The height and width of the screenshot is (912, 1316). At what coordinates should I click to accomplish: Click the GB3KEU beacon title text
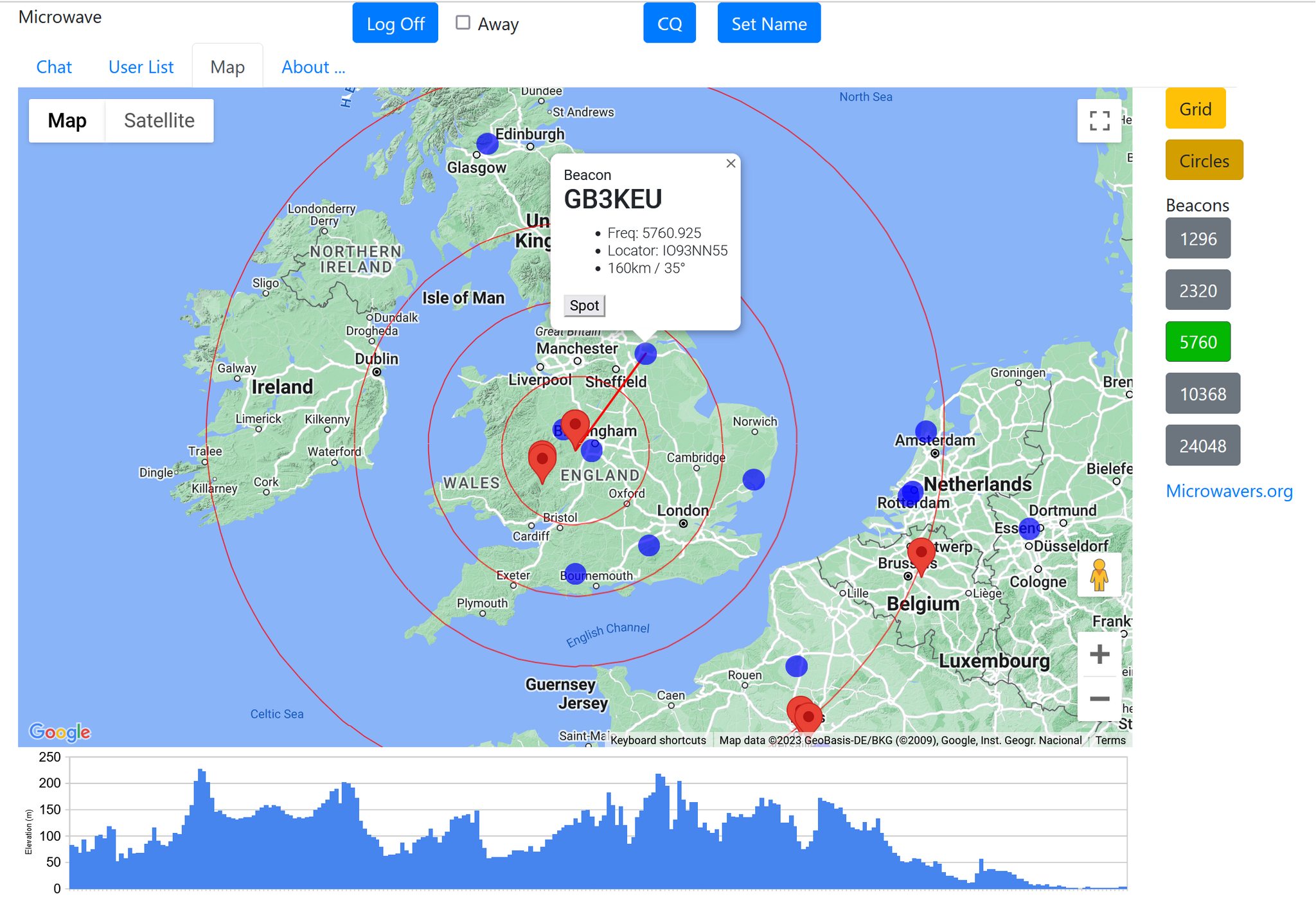coord(613,200)
